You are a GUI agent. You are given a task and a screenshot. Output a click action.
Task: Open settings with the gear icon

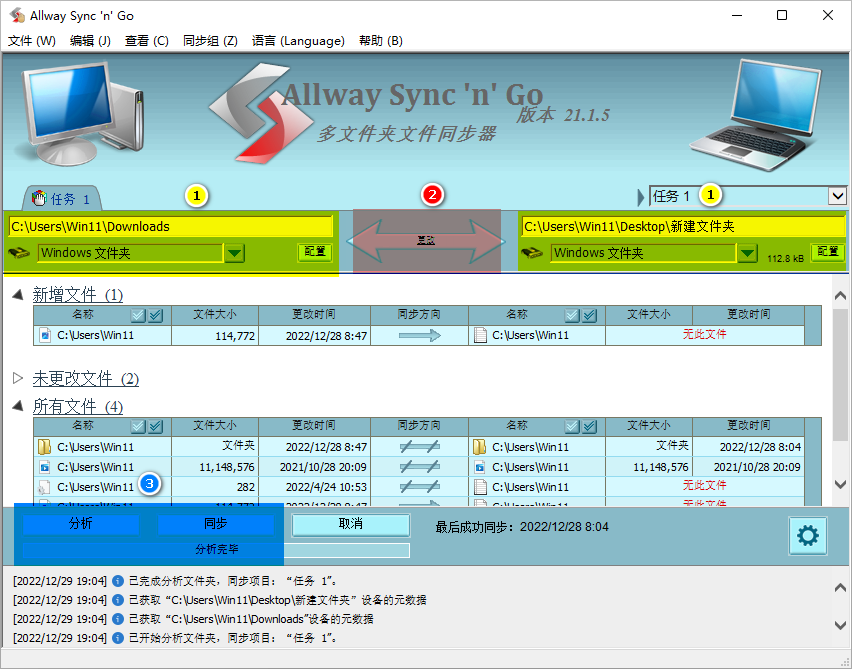(808, 536)
